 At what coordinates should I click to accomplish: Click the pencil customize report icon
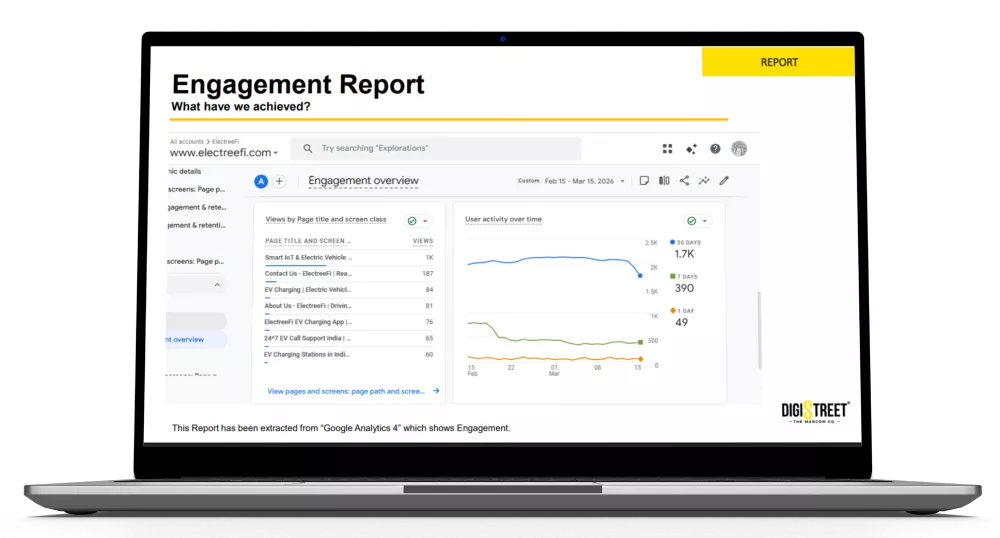point(724,181)
